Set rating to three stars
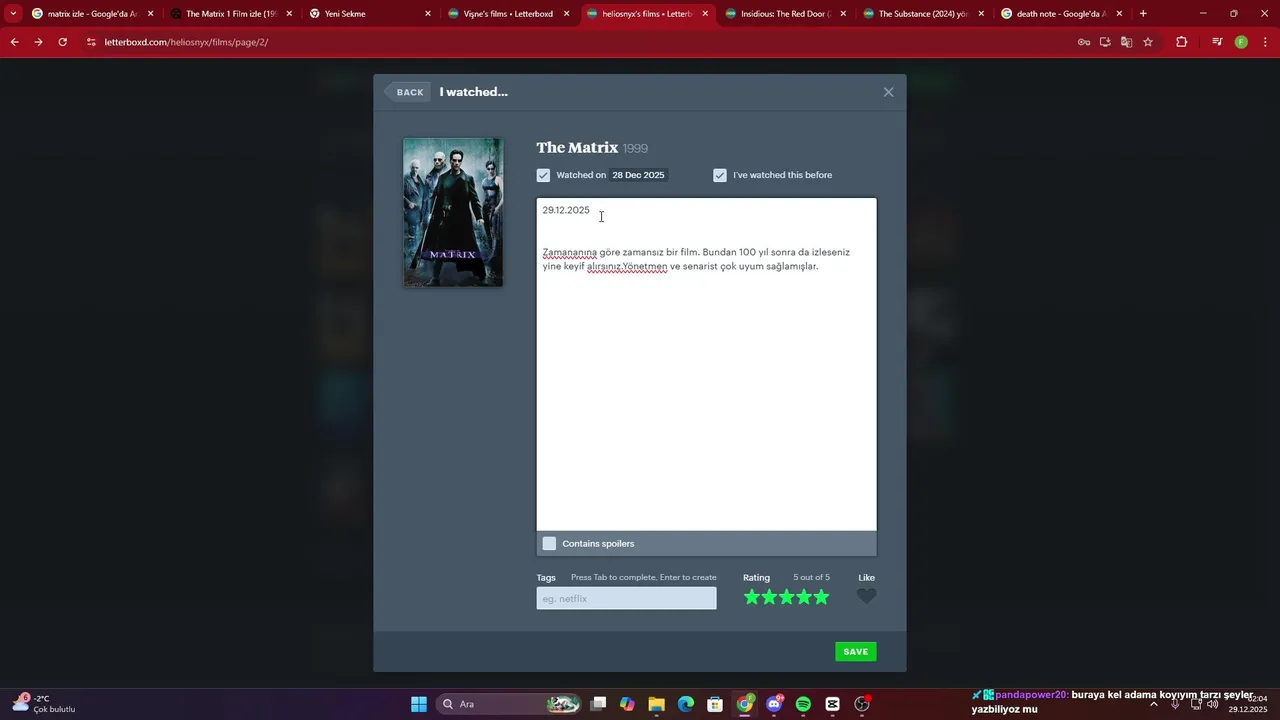This screenshot has height=720, width=1280. pos(787,597)
